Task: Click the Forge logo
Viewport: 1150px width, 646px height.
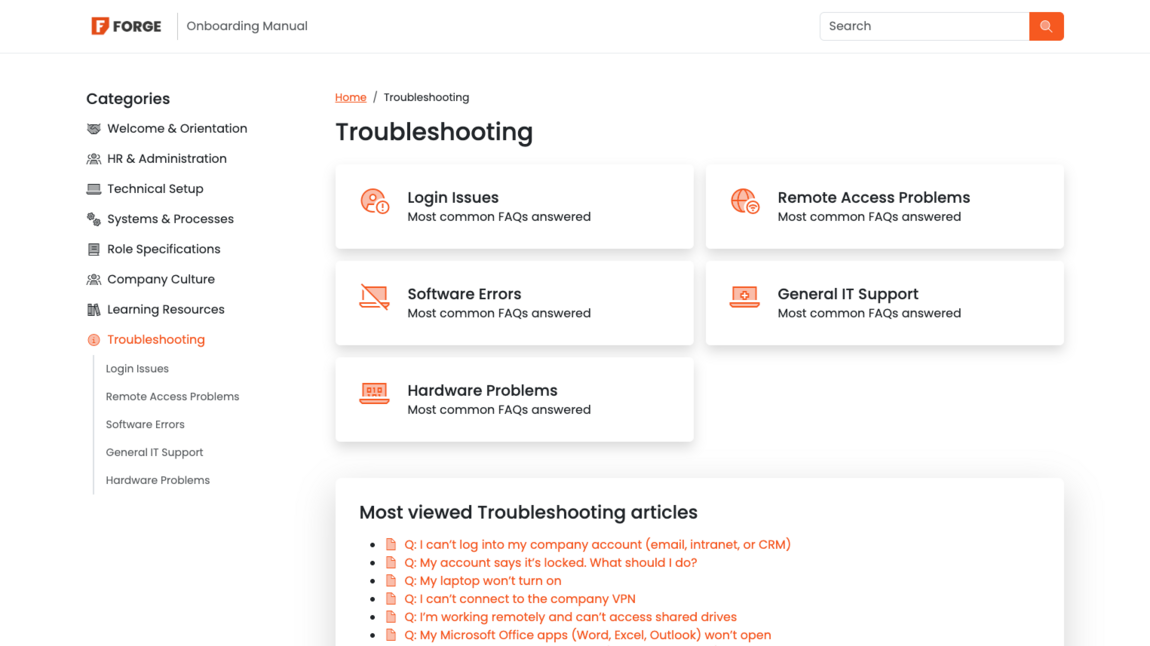Action: point(126,26)
